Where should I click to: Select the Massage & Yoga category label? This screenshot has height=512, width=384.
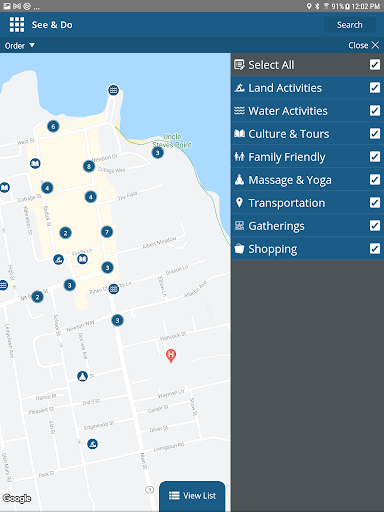click(290, 180)
